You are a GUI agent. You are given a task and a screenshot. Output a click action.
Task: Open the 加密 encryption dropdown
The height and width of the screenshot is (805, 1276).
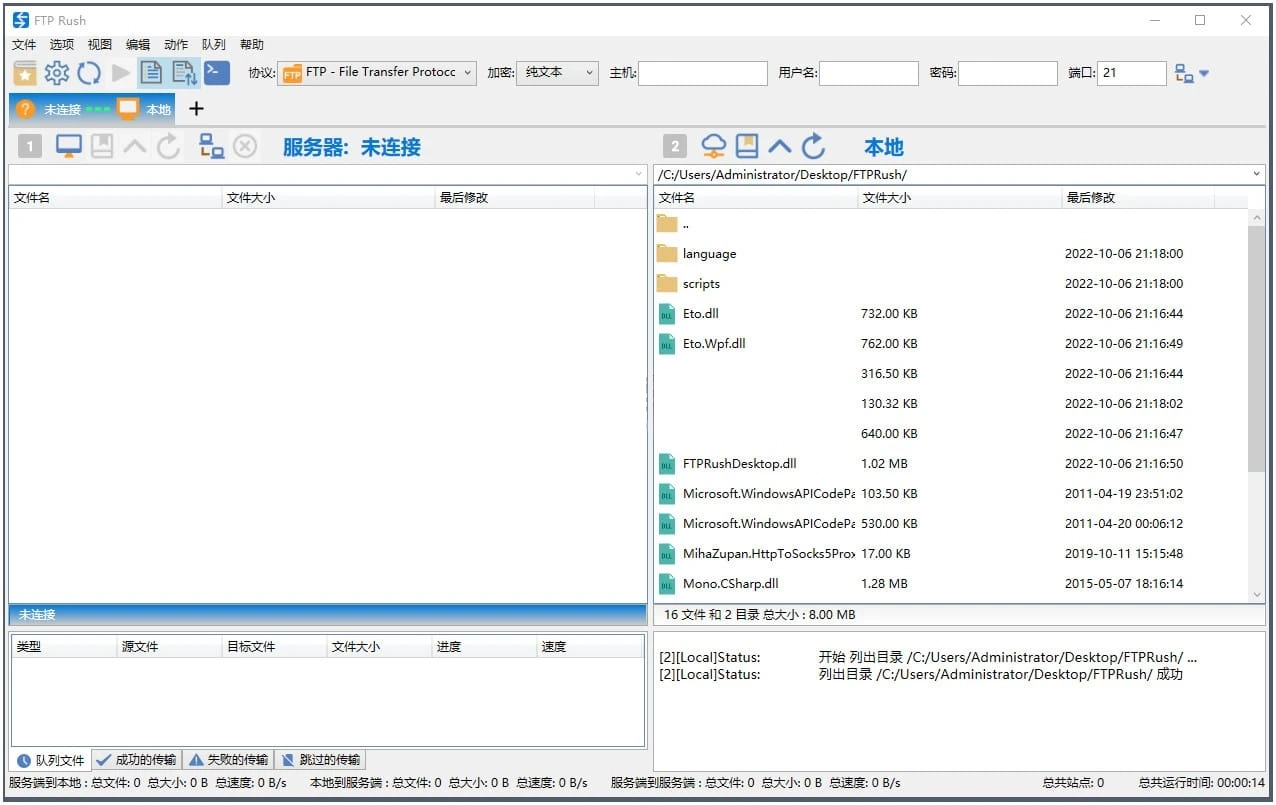click(557, 72)
